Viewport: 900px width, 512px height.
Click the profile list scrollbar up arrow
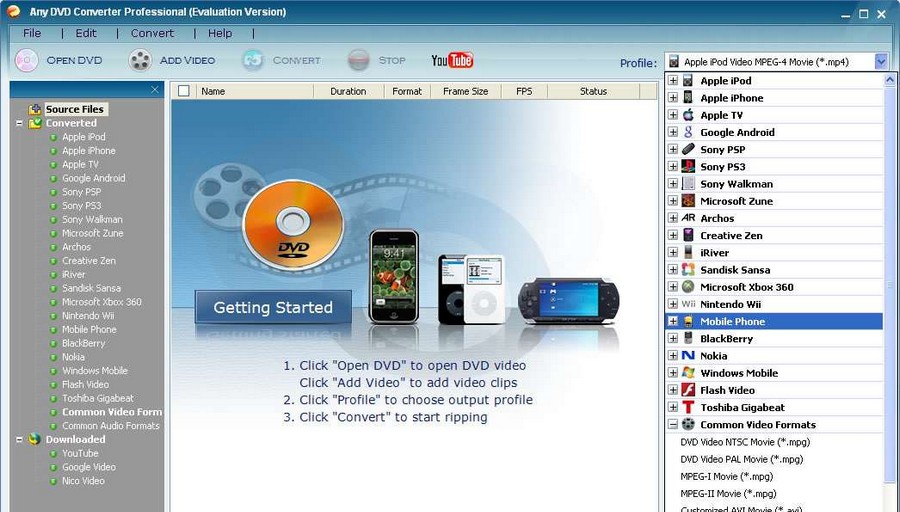[890, 80]
